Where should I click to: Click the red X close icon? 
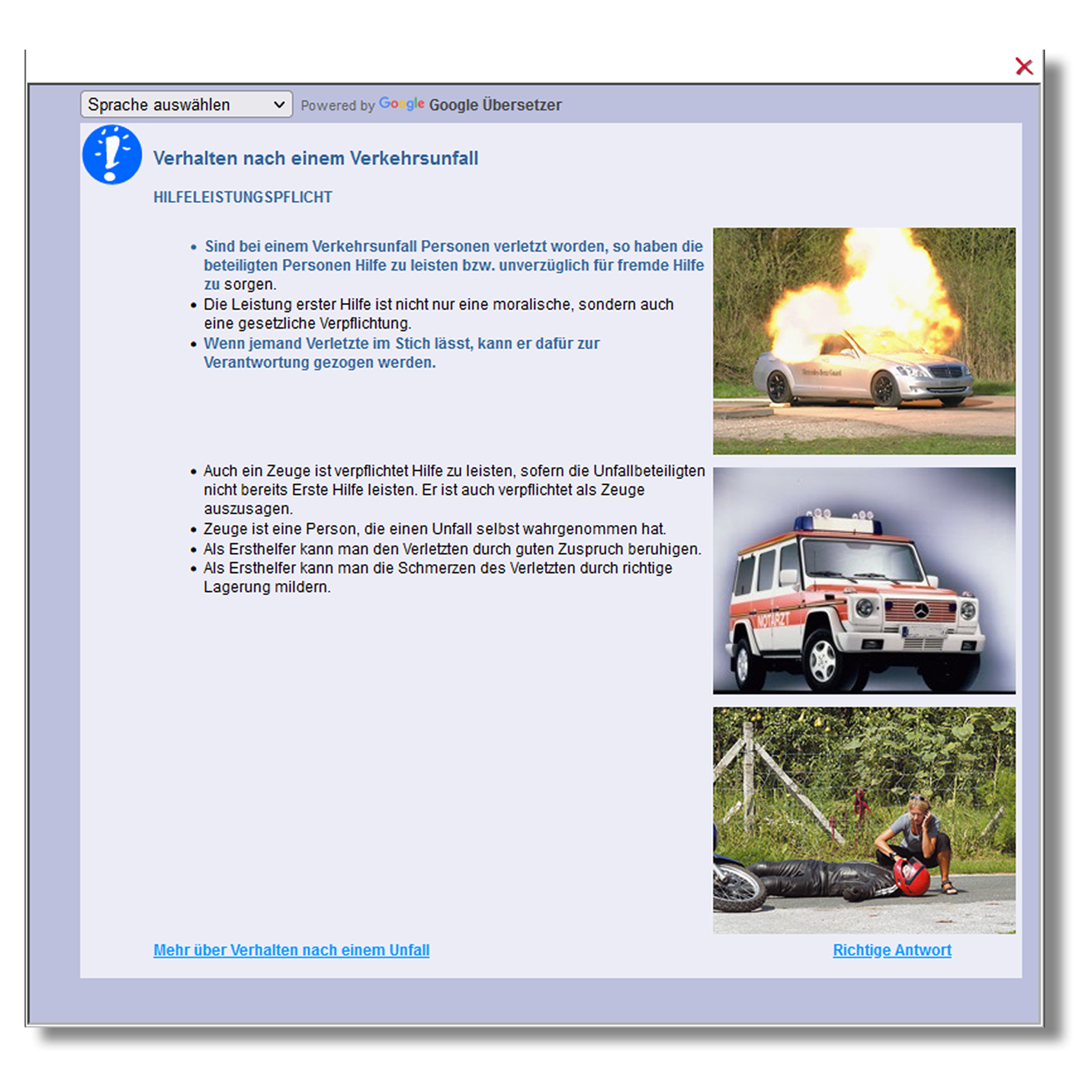coord(1025,67)
